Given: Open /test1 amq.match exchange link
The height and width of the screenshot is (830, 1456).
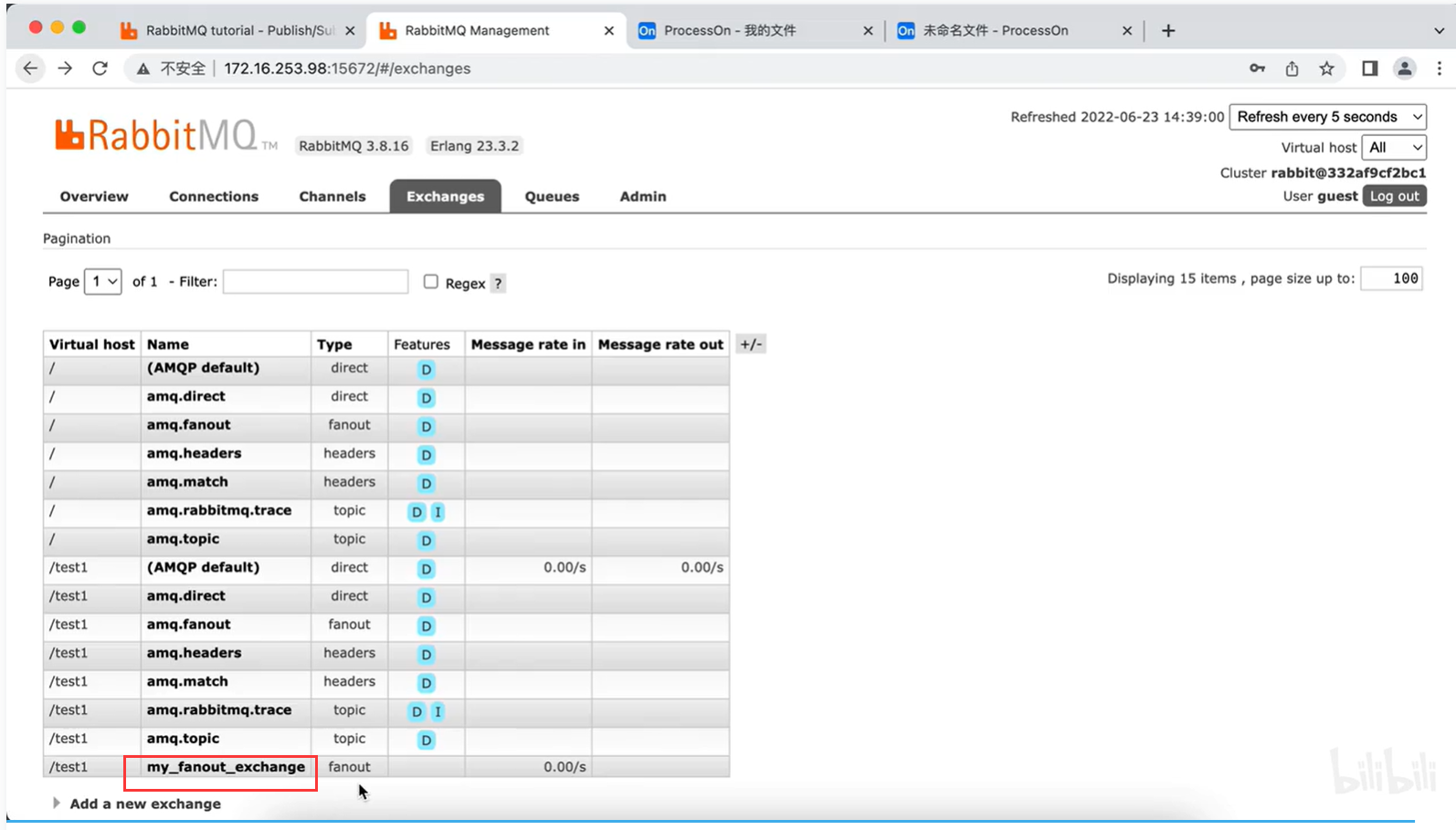Looking at the screenshot, I should (187, 681).
